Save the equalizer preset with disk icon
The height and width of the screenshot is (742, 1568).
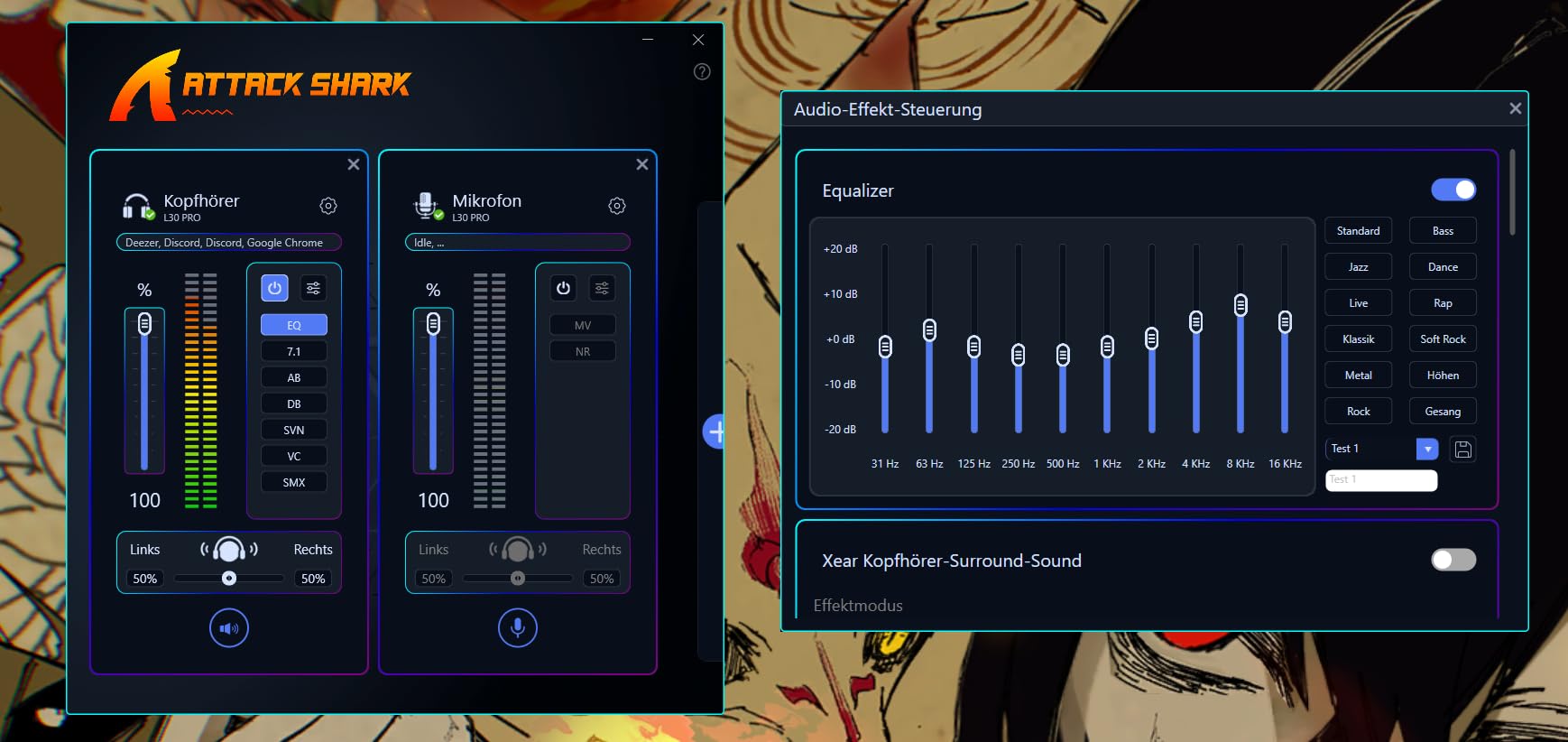(1463, 450)
